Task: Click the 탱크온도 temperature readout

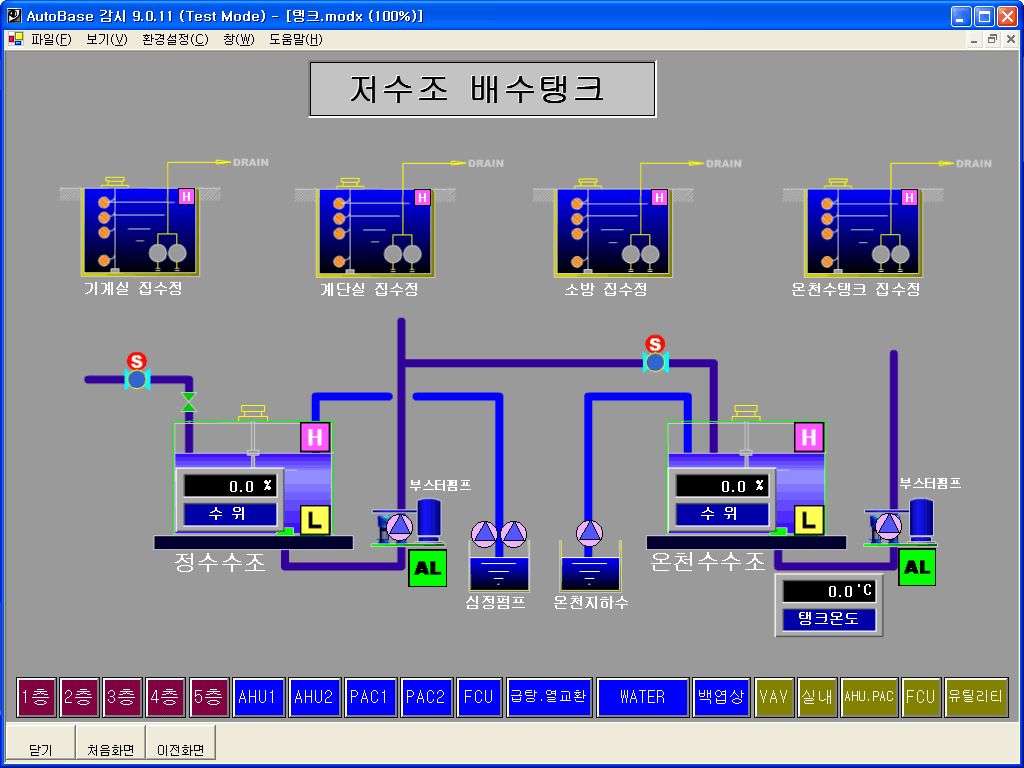Action: (x=829, y=591)
